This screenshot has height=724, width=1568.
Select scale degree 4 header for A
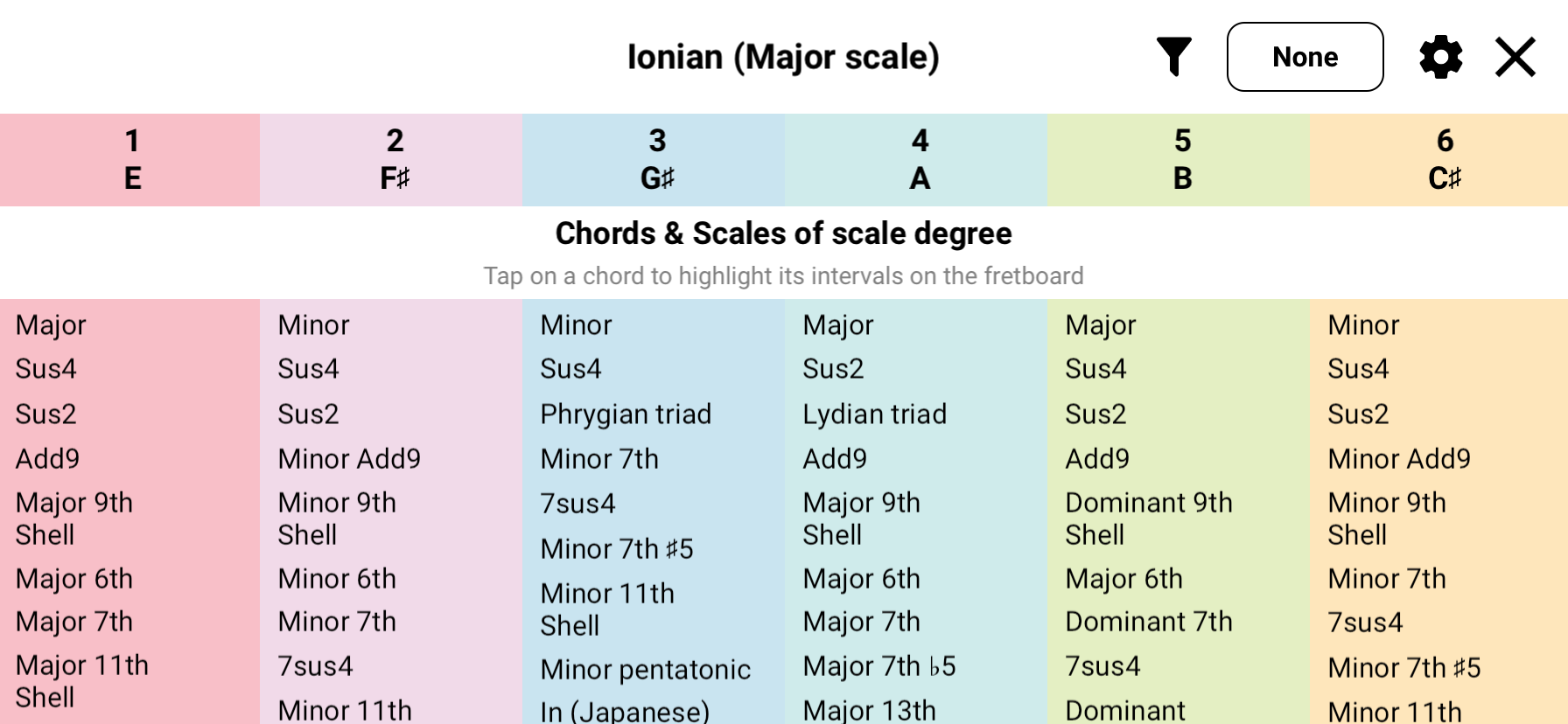tap(919, 160)
